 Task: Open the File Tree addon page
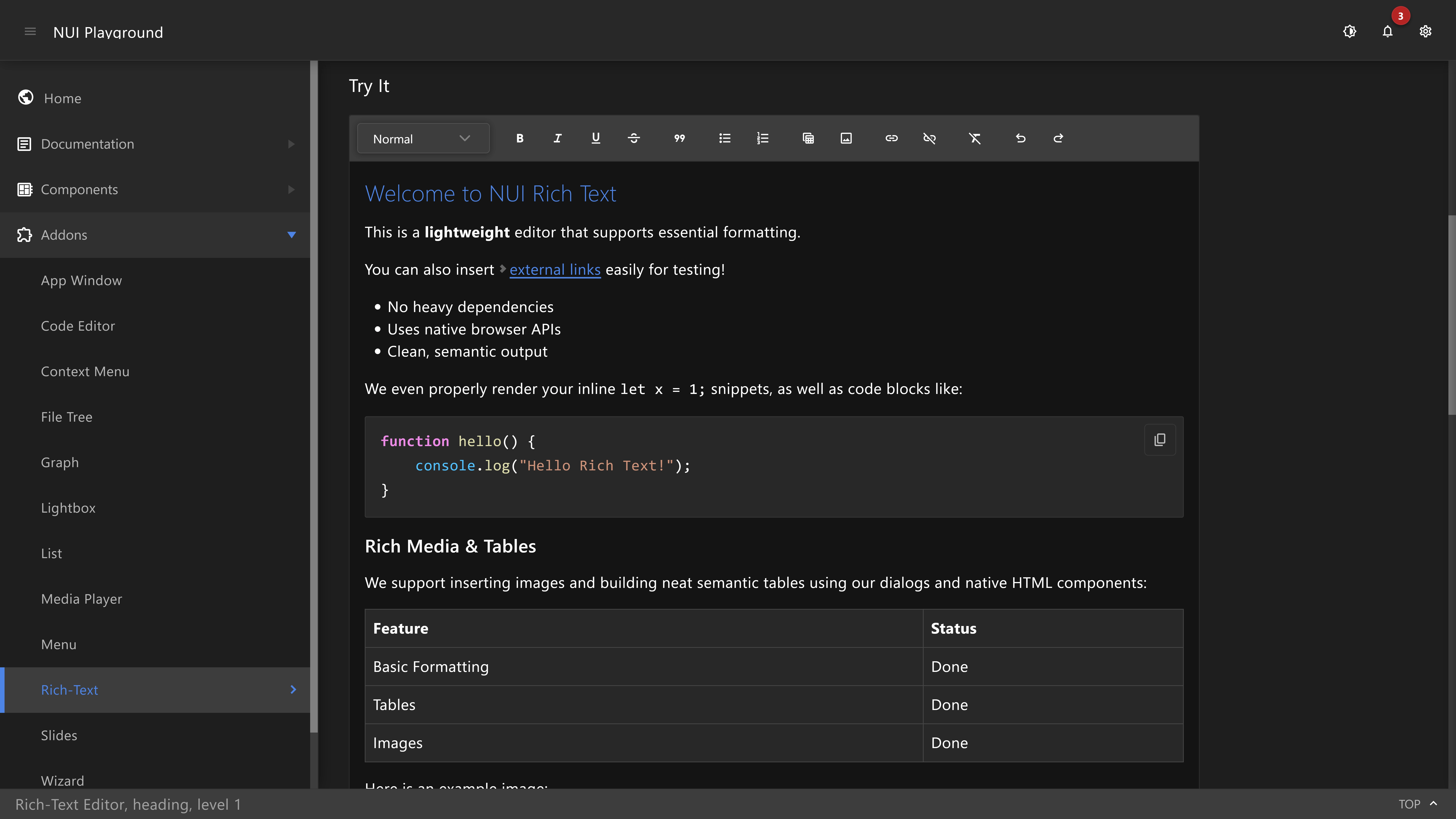coord(155,417)
